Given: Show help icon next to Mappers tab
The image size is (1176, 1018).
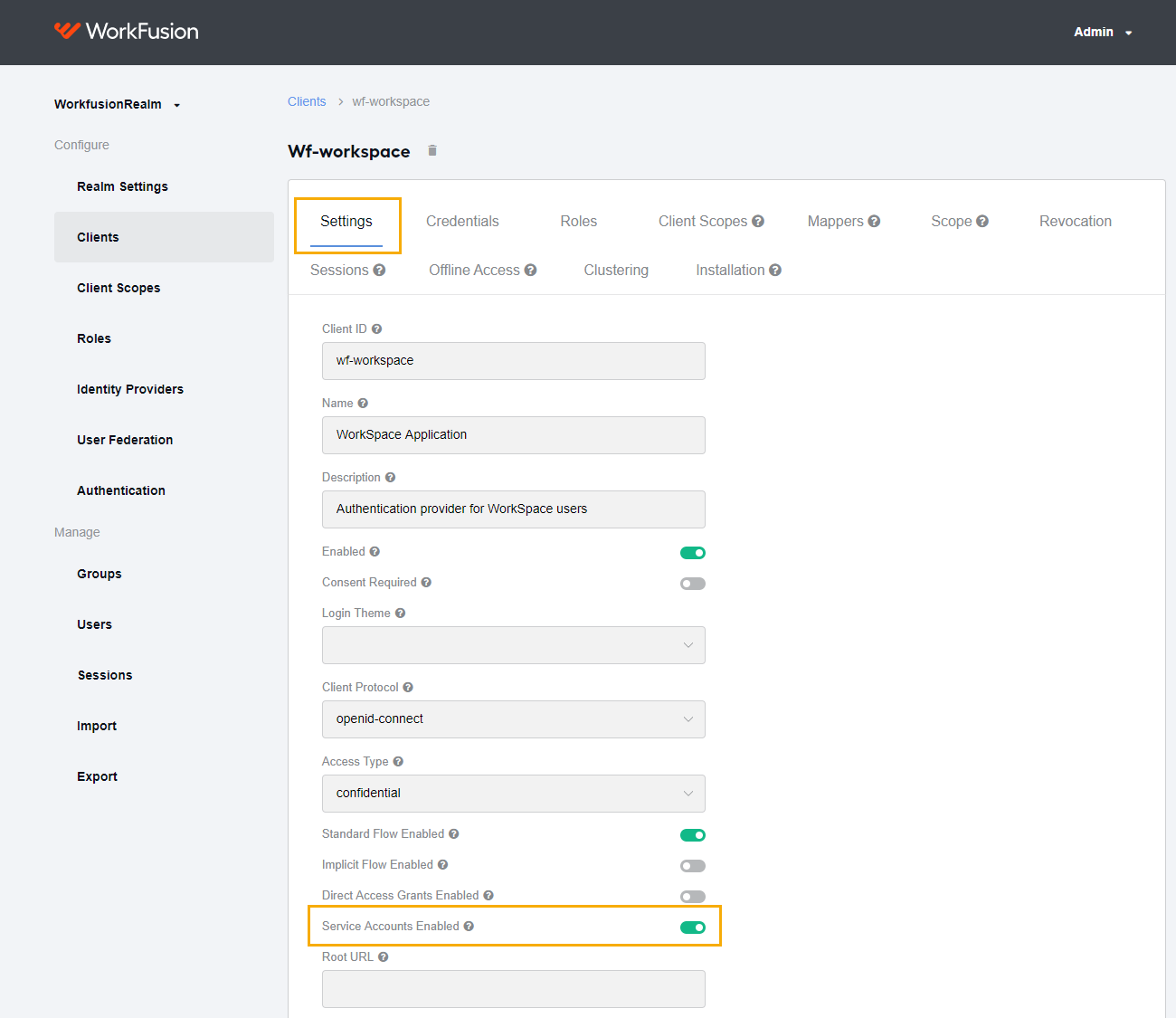Looking at the screenshot, I should click(x=874, y=221).
